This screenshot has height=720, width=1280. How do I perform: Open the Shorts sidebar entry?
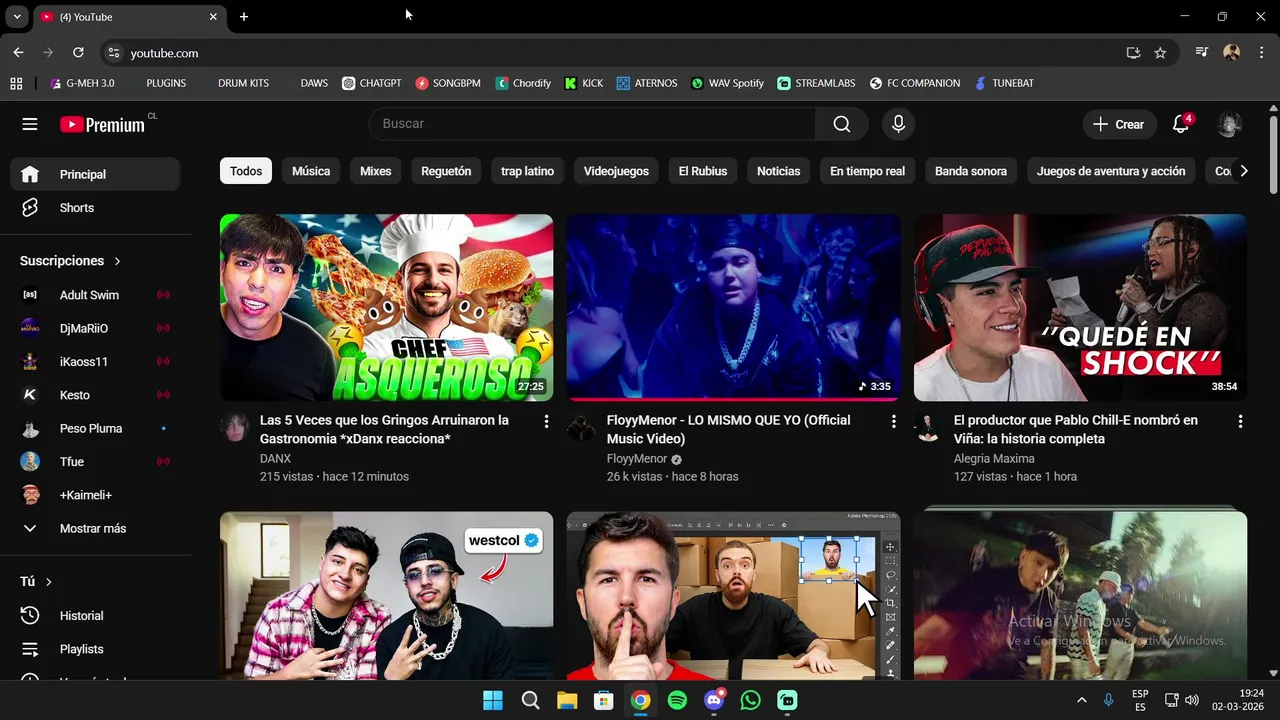(x=95, y=208)
